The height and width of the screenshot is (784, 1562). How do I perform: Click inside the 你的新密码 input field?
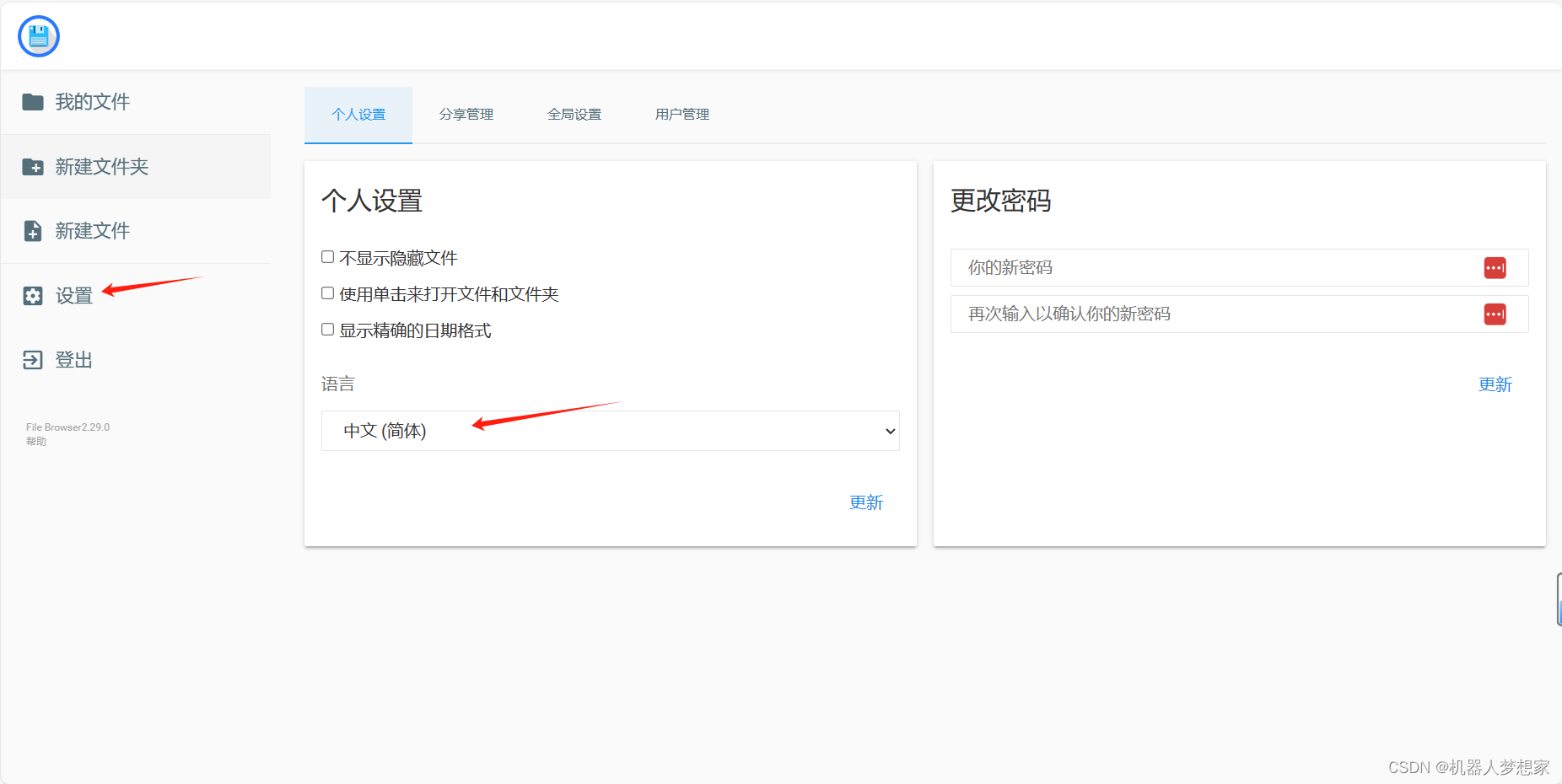1181,267
